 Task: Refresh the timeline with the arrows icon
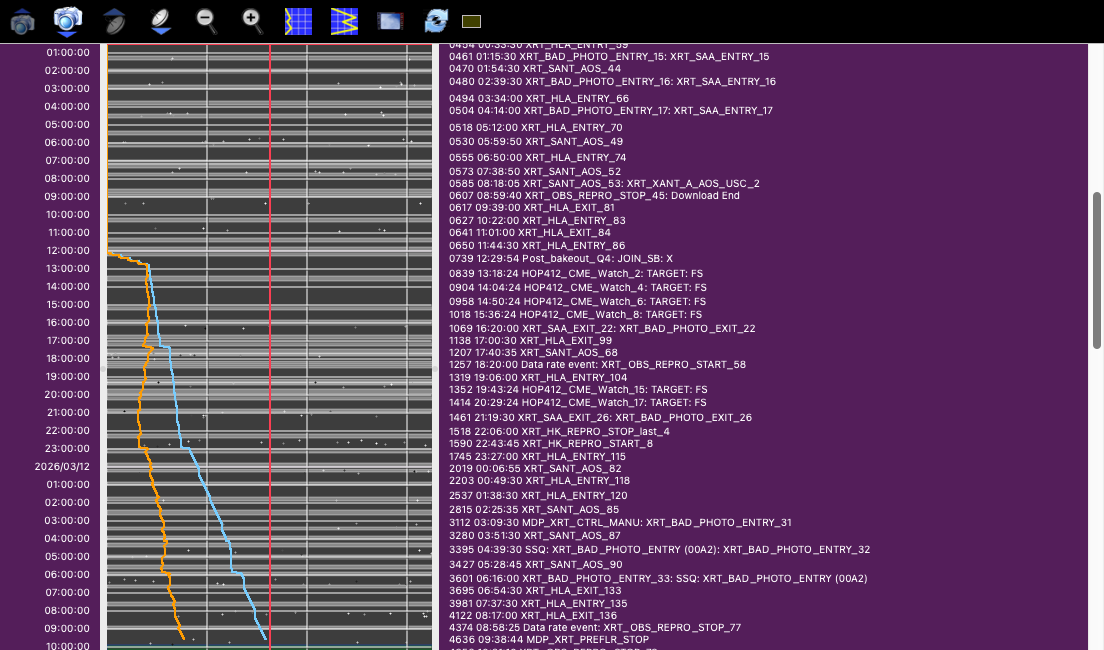pyautogui.click(x=436, y=20)
